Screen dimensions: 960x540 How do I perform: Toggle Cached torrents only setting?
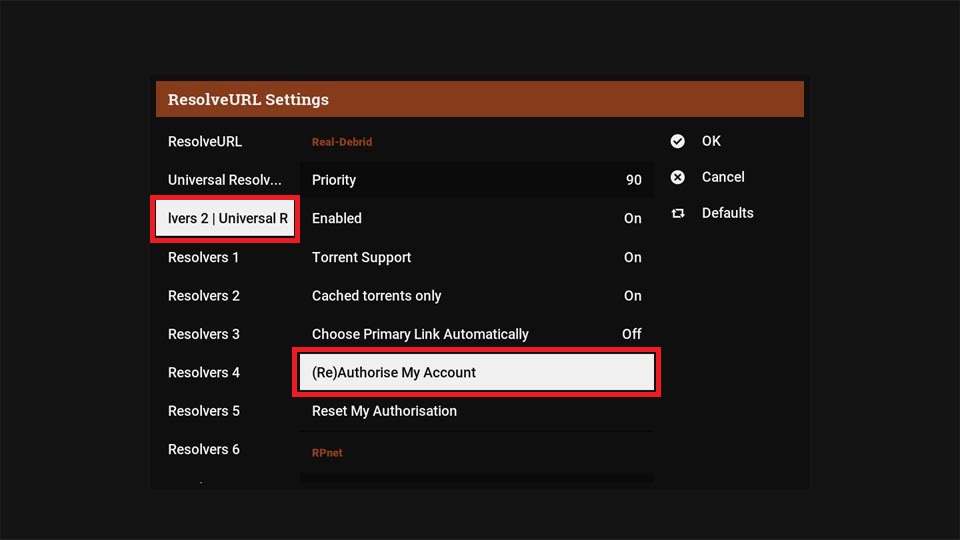[x=476, y=296]
